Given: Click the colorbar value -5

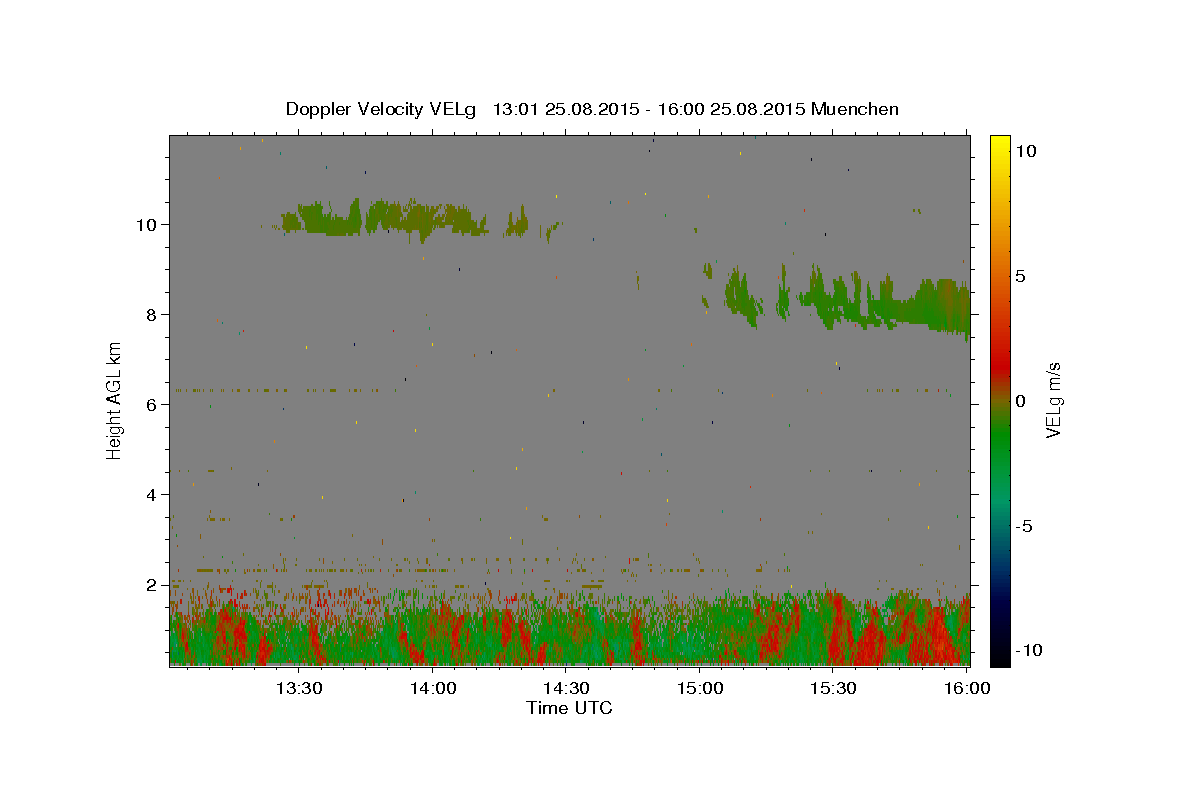Looking at the screenshot, I should pyautogui.click(x=1024, y=526).
